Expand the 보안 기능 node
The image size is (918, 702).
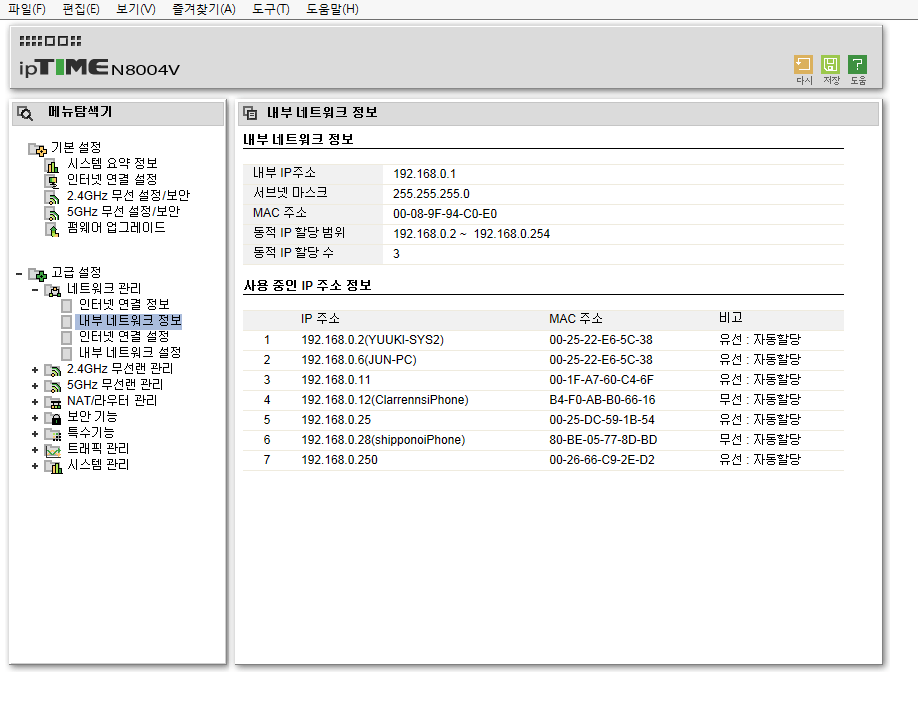coord(35,418)
